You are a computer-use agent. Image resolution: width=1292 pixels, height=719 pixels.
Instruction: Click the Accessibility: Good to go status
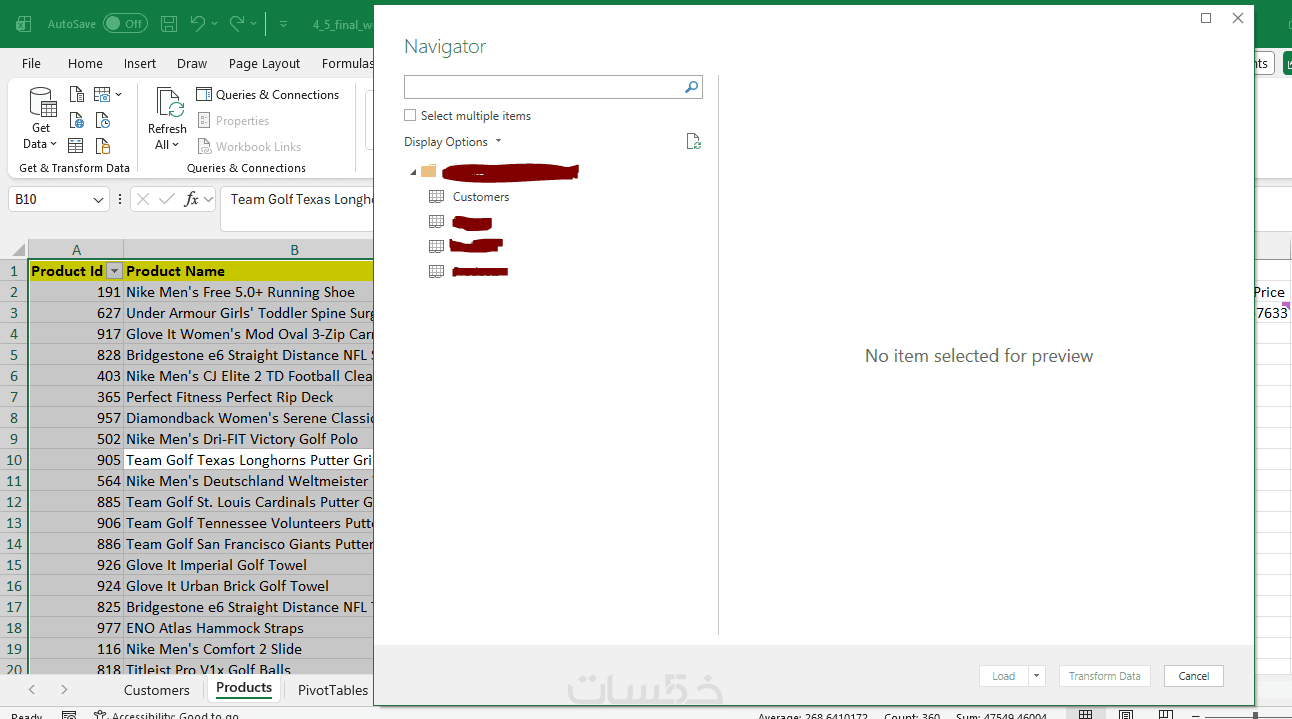pos(166,715)
